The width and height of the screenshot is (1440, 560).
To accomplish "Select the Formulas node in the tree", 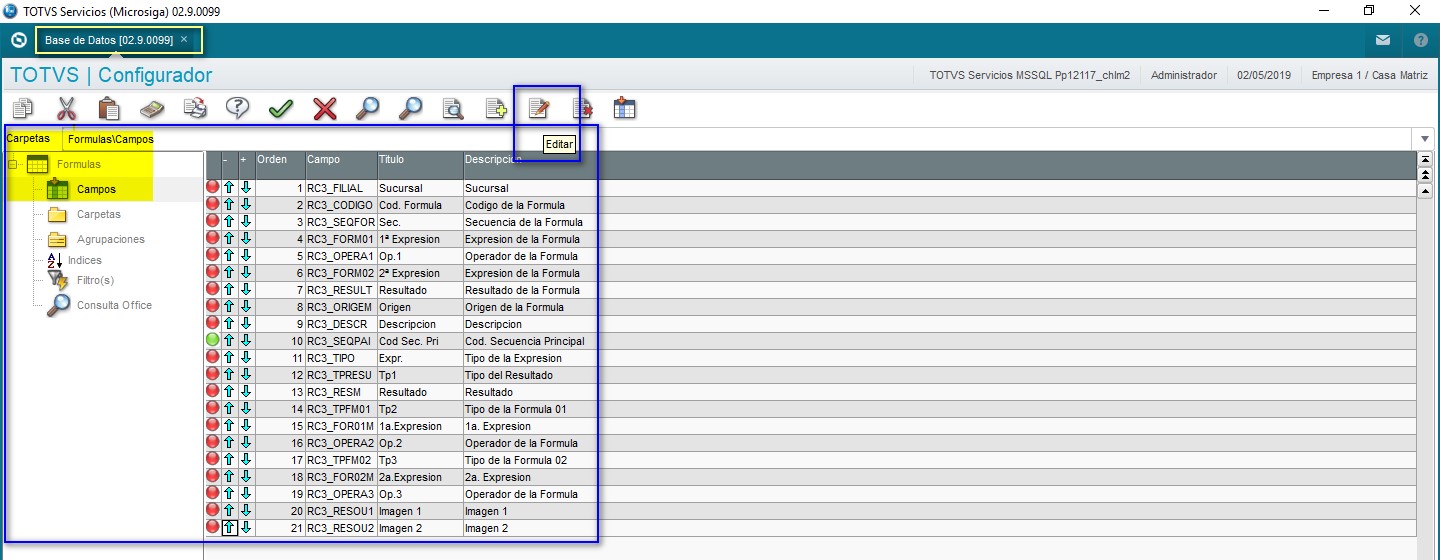I will point(78,164).
